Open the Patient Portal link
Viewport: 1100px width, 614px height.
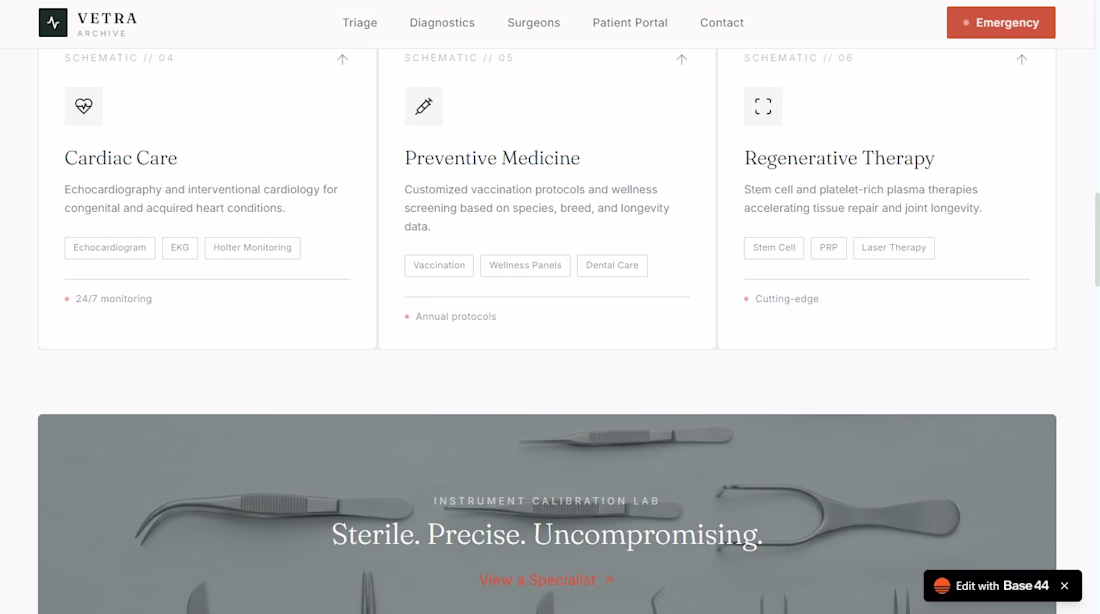click(x=630, y=22)
